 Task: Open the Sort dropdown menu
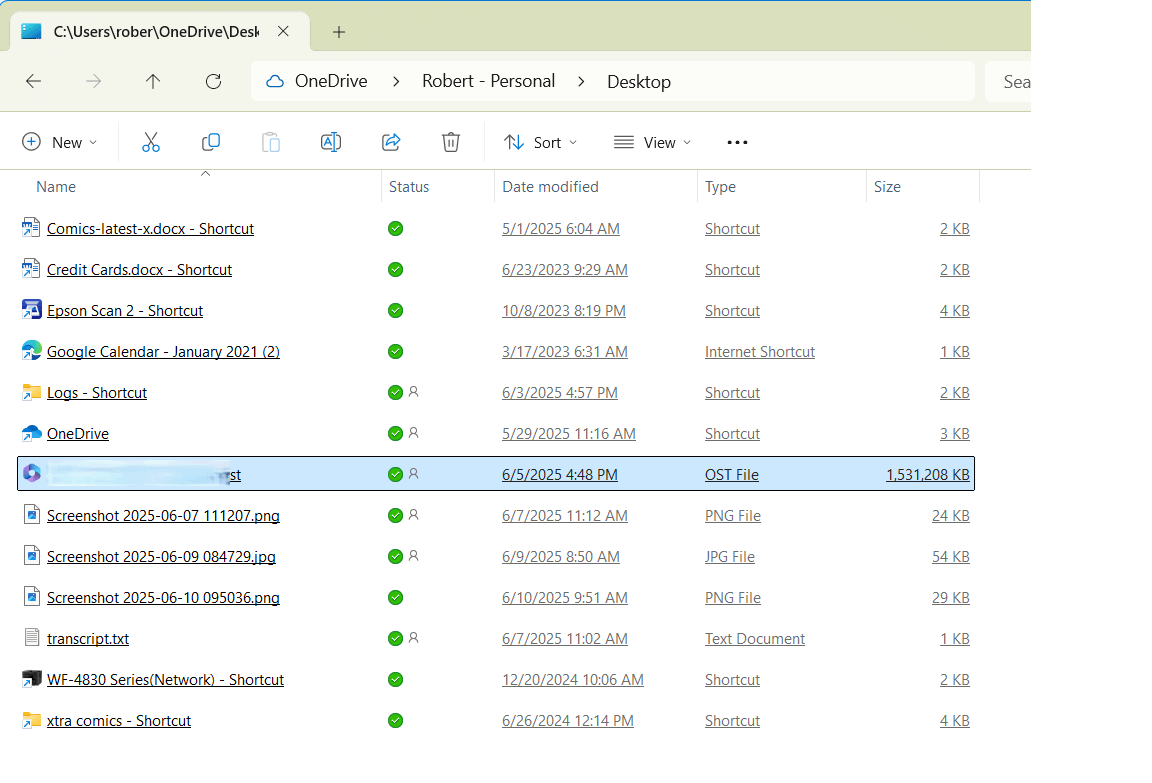pyautogui.click(x=541, y=142)
